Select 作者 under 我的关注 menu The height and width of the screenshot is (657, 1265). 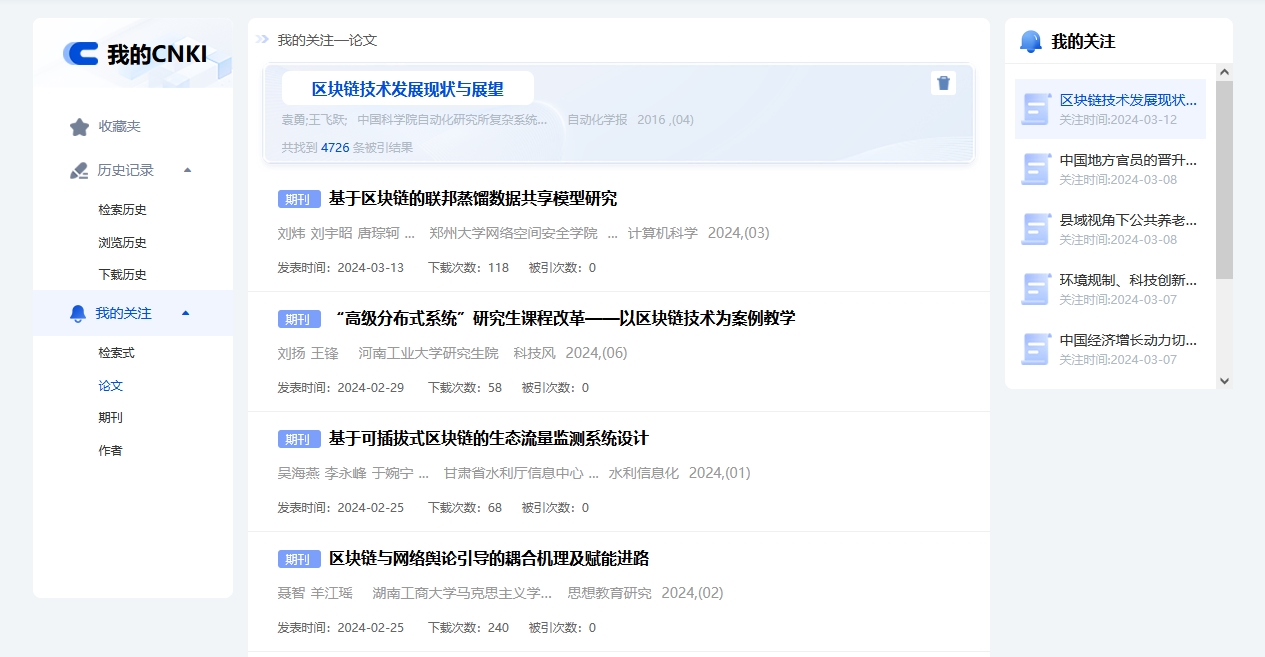(x=110, y=451)
